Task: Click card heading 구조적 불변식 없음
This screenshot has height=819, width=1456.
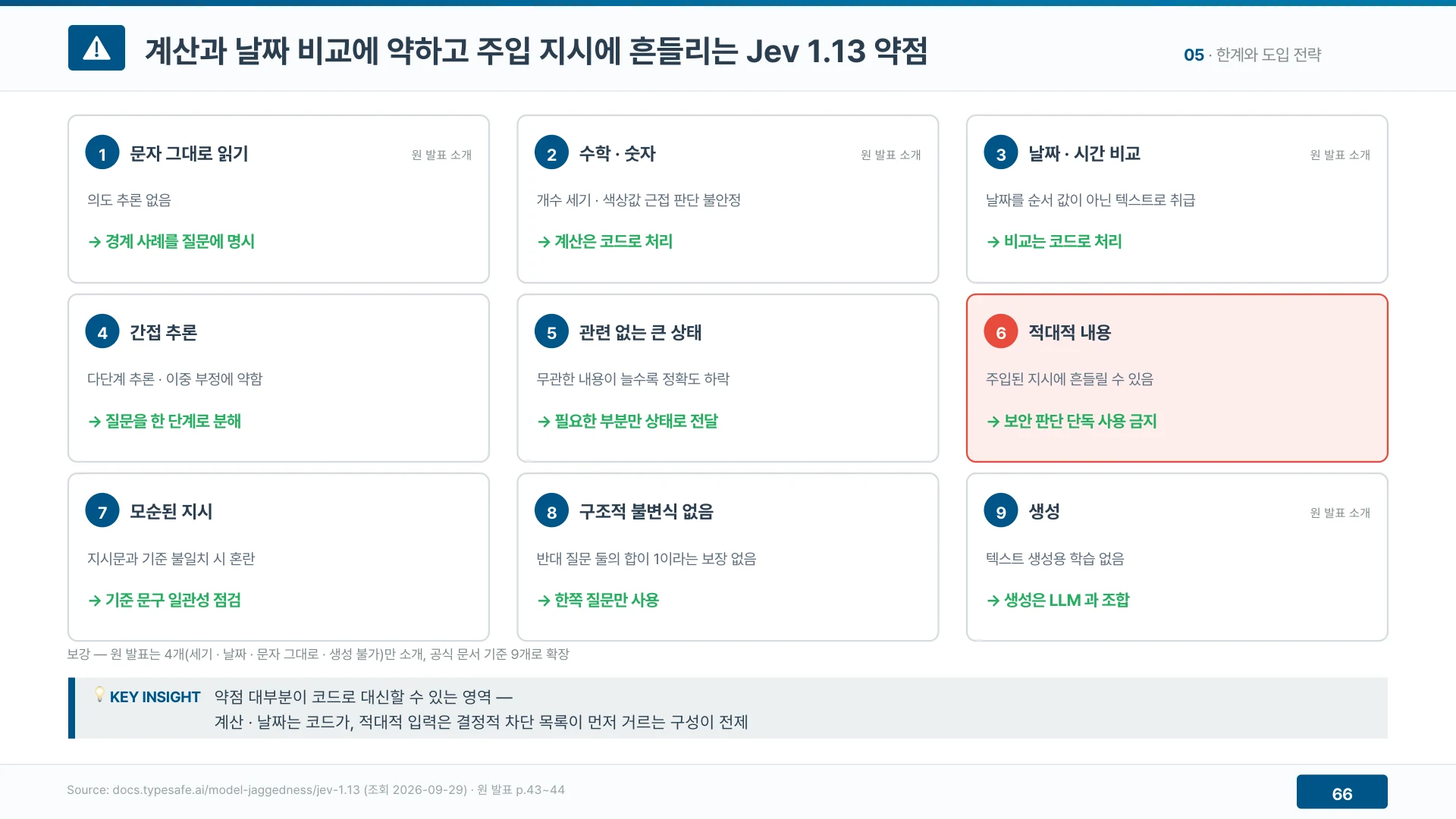Action: click(x=646, y=512)
